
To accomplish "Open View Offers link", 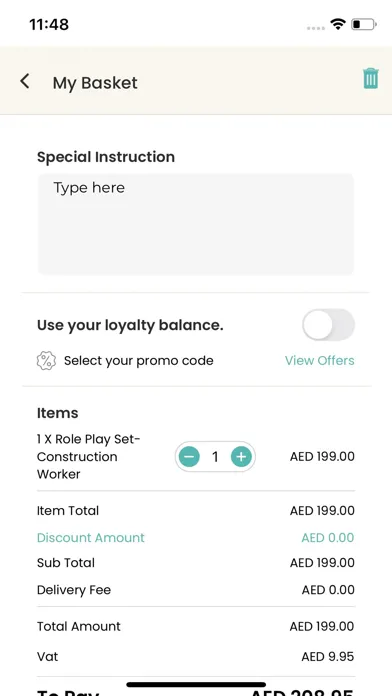I will tap(320, 360).
